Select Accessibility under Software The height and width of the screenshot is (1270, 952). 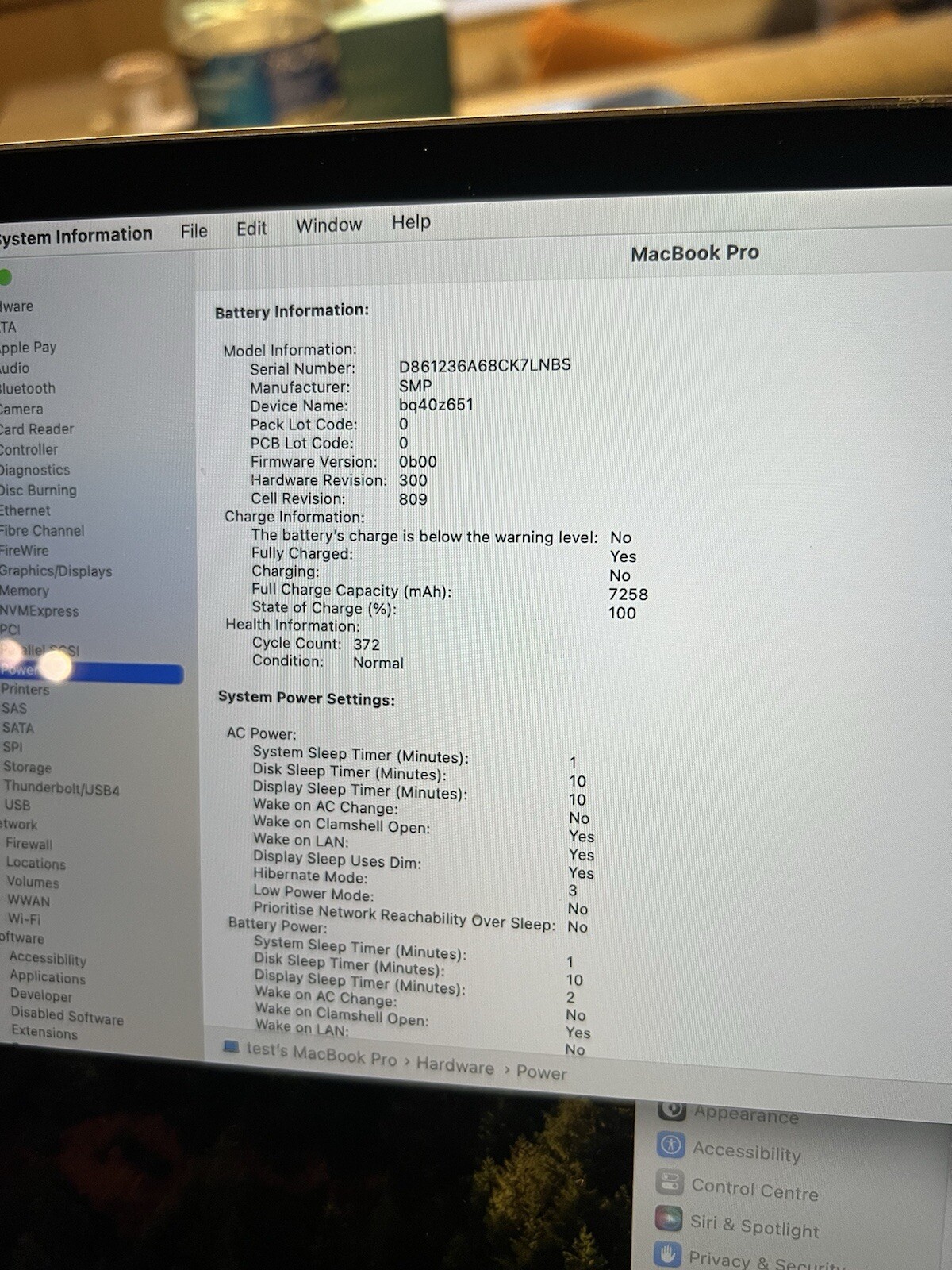(48, 959)
